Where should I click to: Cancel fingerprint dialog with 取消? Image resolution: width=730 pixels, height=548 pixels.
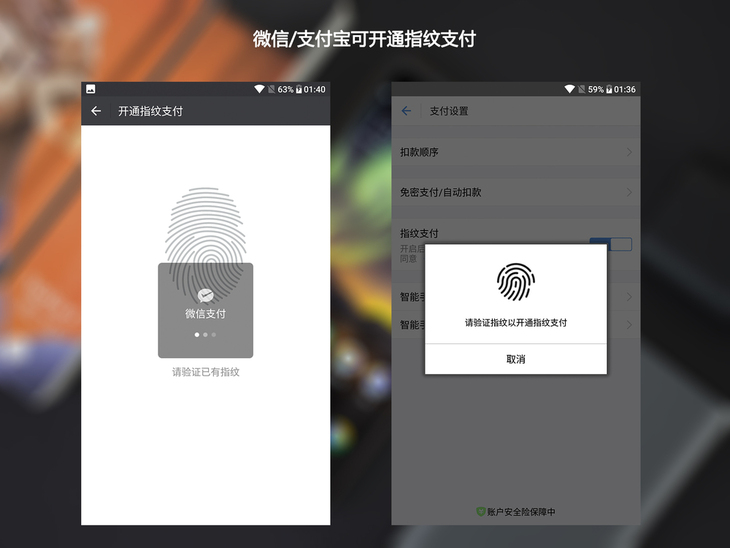pyautogui.click(x=516, y=359)
